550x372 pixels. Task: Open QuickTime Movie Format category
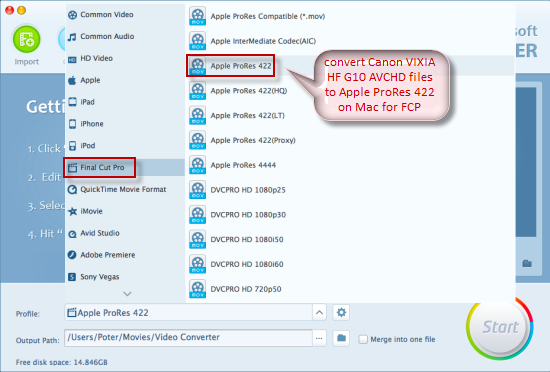[x=125, y=189]
